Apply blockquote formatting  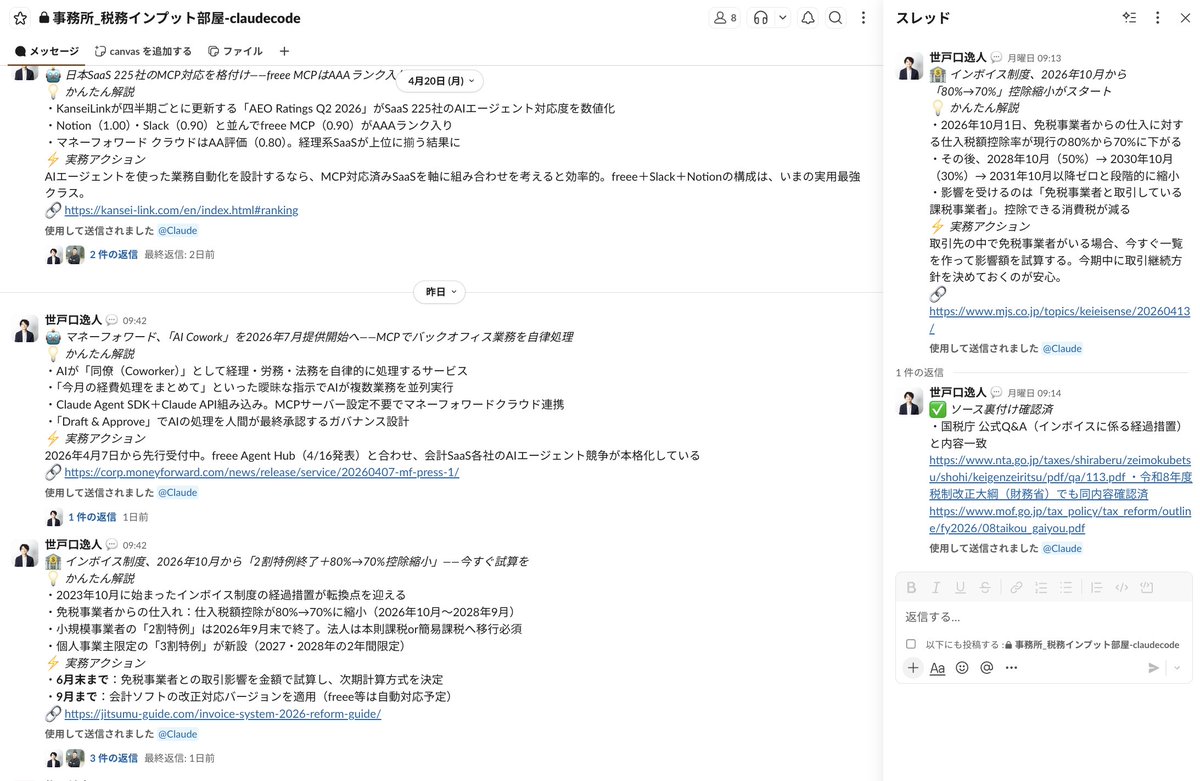pyautogui.click(x=1097, y=587)
